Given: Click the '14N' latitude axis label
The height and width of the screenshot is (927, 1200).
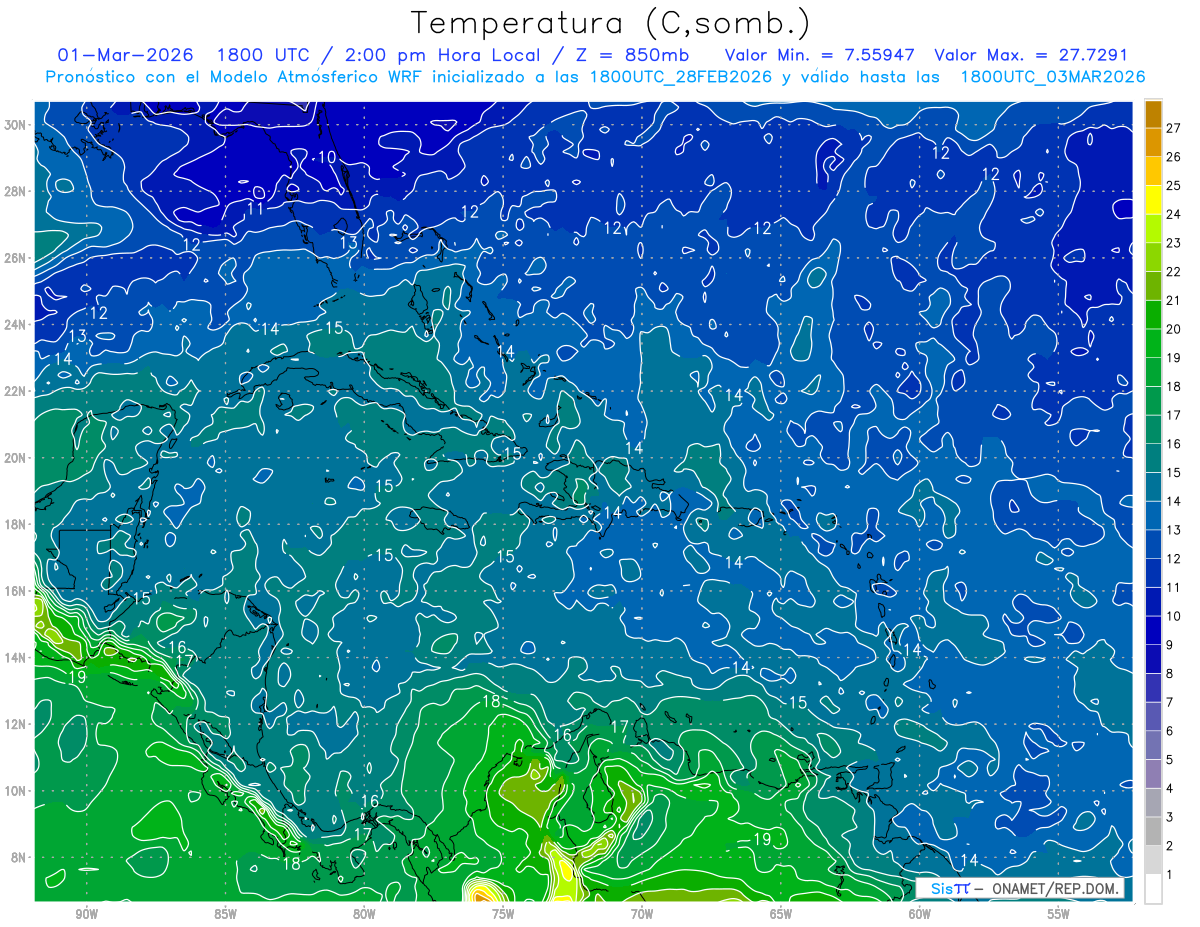Looking at the screenshot, I should [x=17, y=658].
